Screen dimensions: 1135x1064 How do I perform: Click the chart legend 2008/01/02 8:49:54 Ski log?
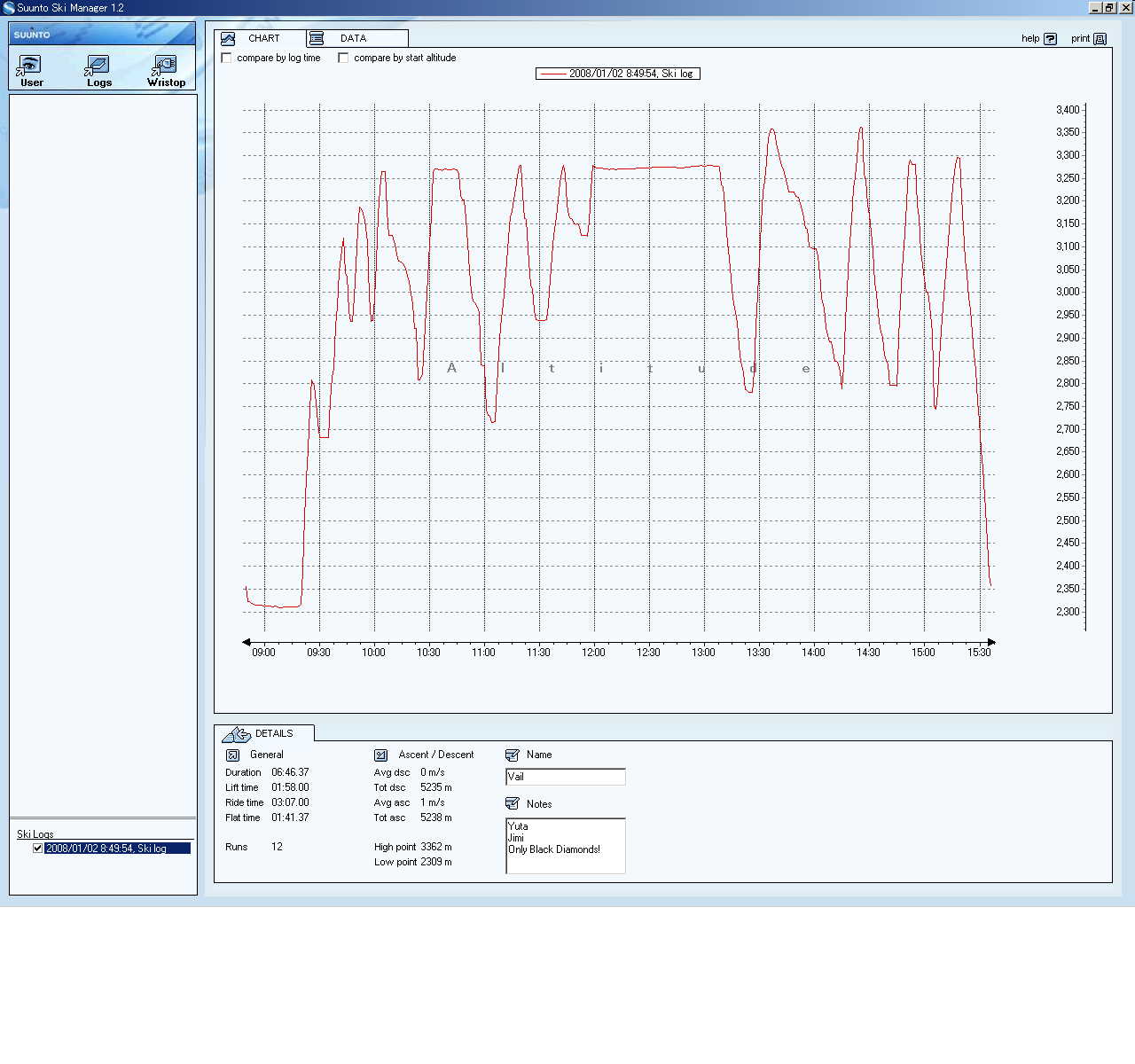tap(618, 74)
